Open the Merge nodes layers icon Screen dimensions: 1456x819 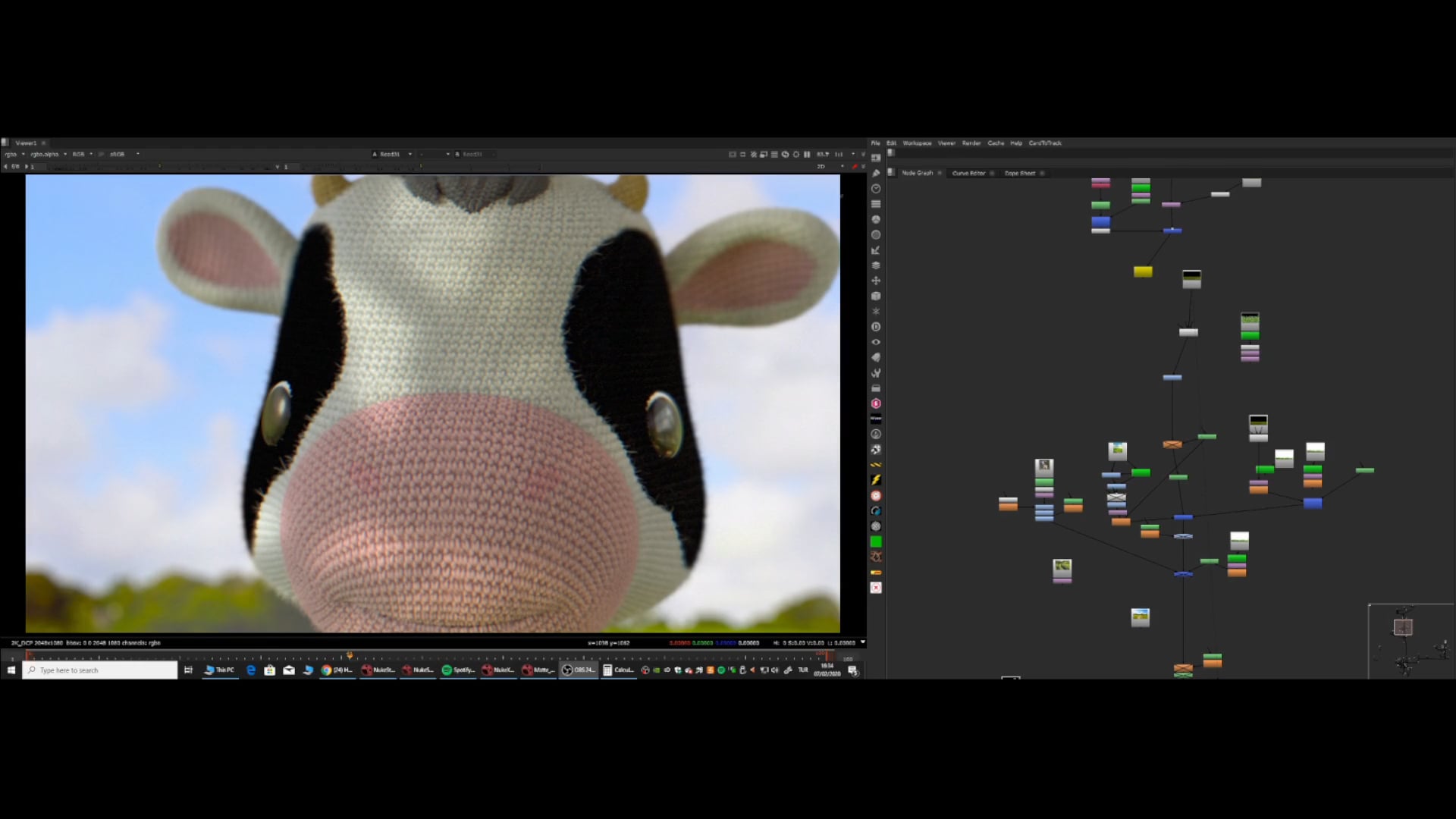coord(876,265)
